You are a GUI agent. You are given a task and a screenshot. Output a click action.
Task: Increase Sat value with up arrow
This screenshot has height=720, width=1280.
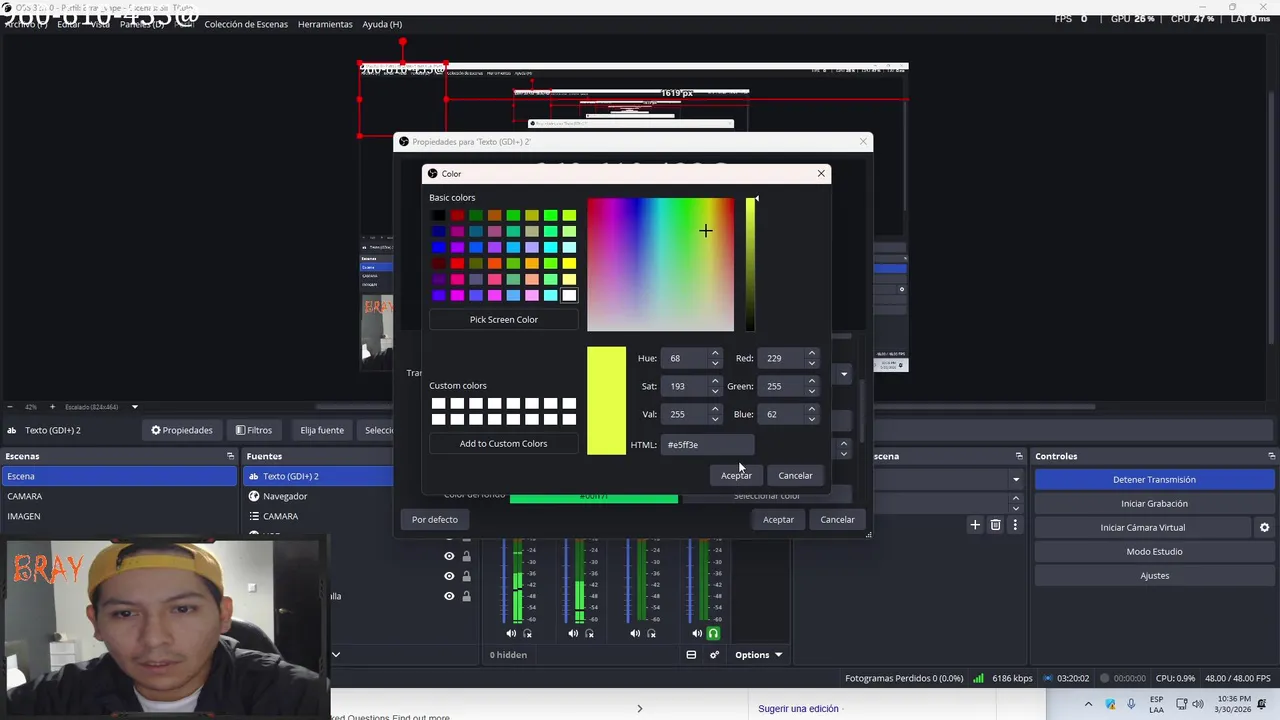point(715,381)
